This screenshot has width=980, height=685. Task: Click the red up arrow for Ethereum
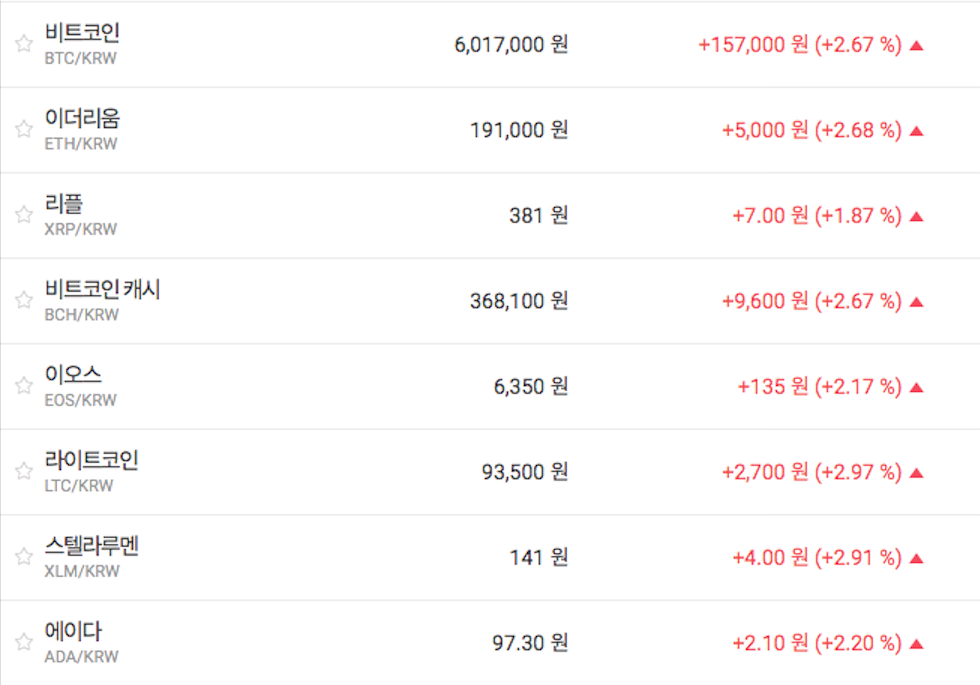917,130
